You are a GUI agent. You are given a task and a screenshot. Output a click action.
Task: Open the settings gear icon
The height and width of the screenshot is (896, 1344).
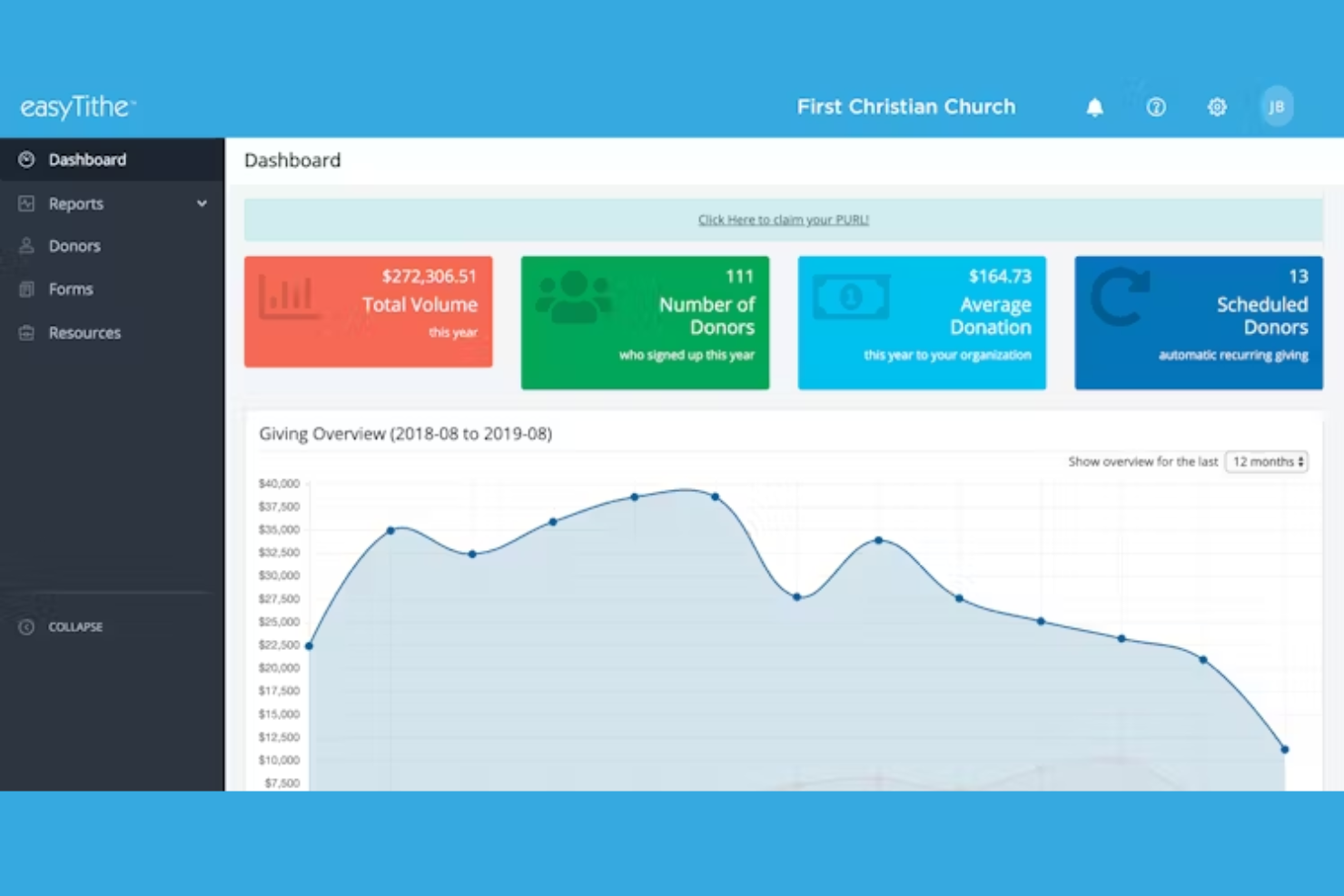pos(1217,107)
